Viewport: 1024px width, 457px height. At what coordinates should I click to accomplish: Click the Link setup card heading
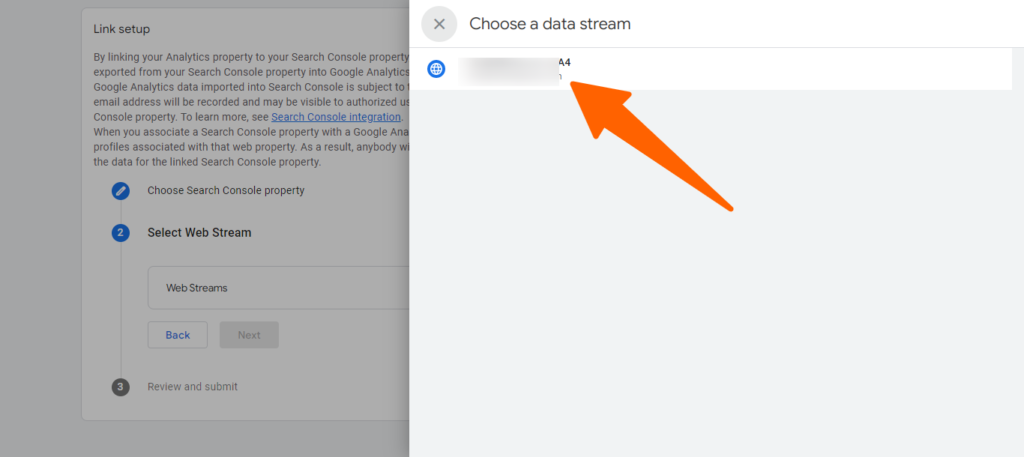tap(122, 30)
